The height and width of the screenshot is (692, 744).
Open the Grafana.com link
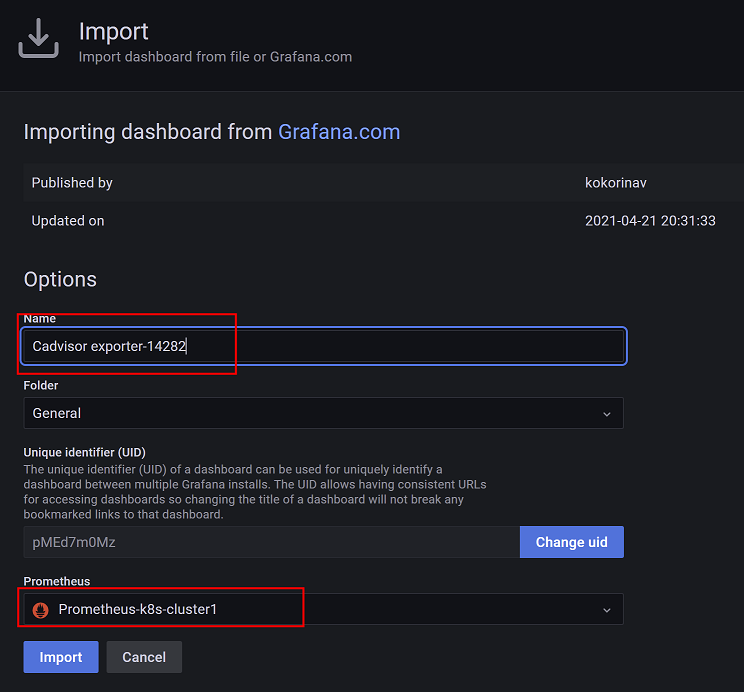tap(339, 132)
